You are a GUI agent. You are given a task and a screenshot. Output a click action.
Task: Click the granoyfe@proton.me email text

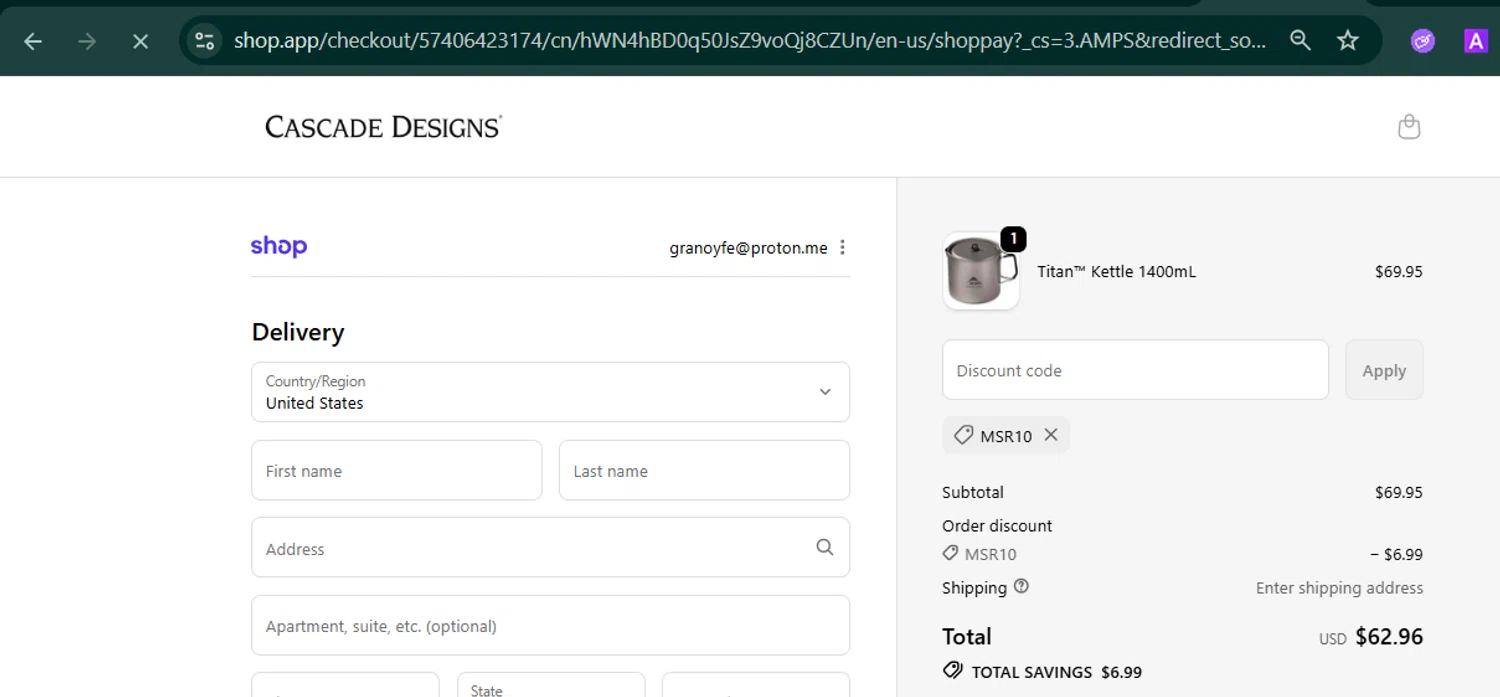pos(748,248)
